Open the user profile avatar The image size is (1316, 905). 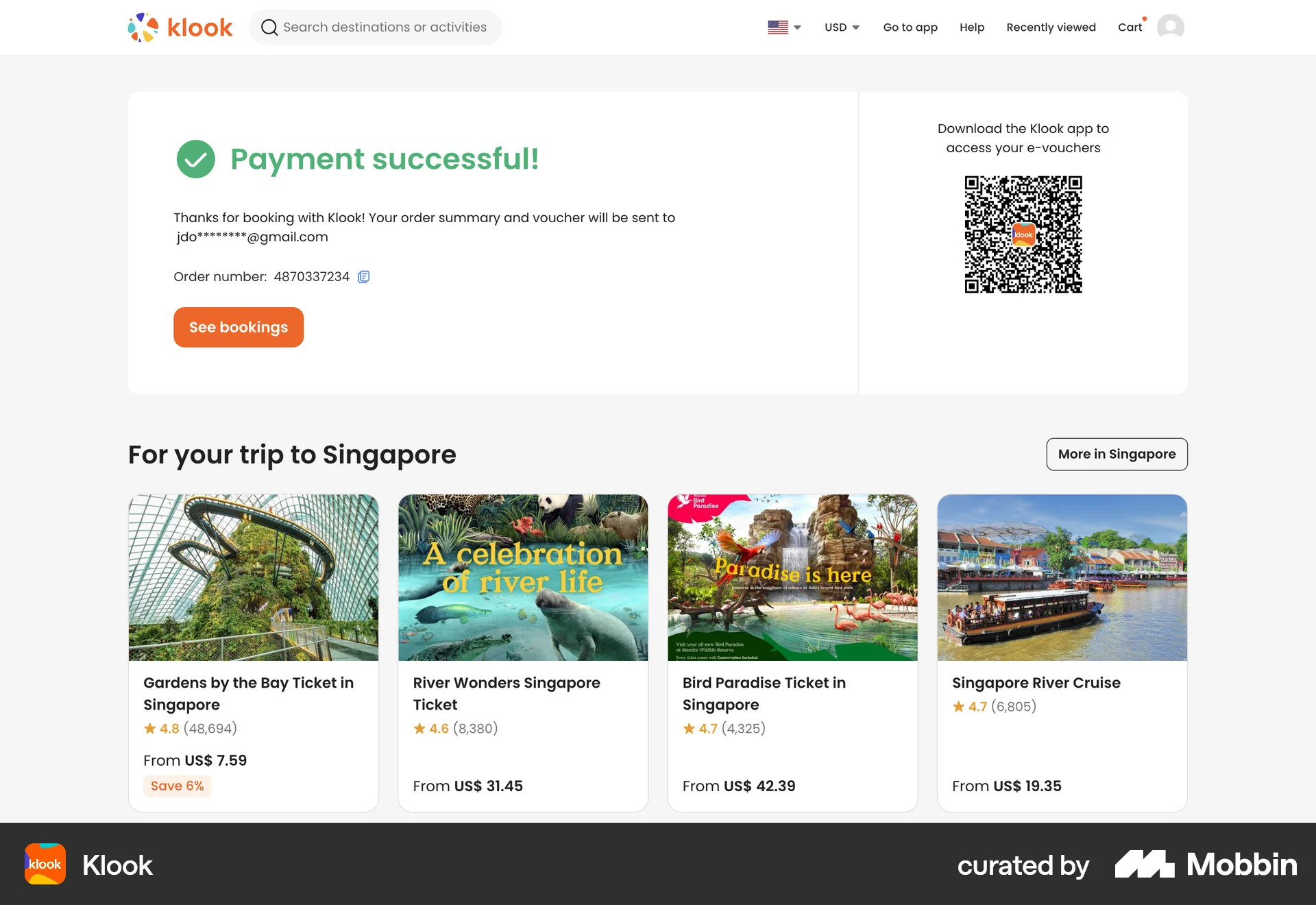[x=1170, y=27]
